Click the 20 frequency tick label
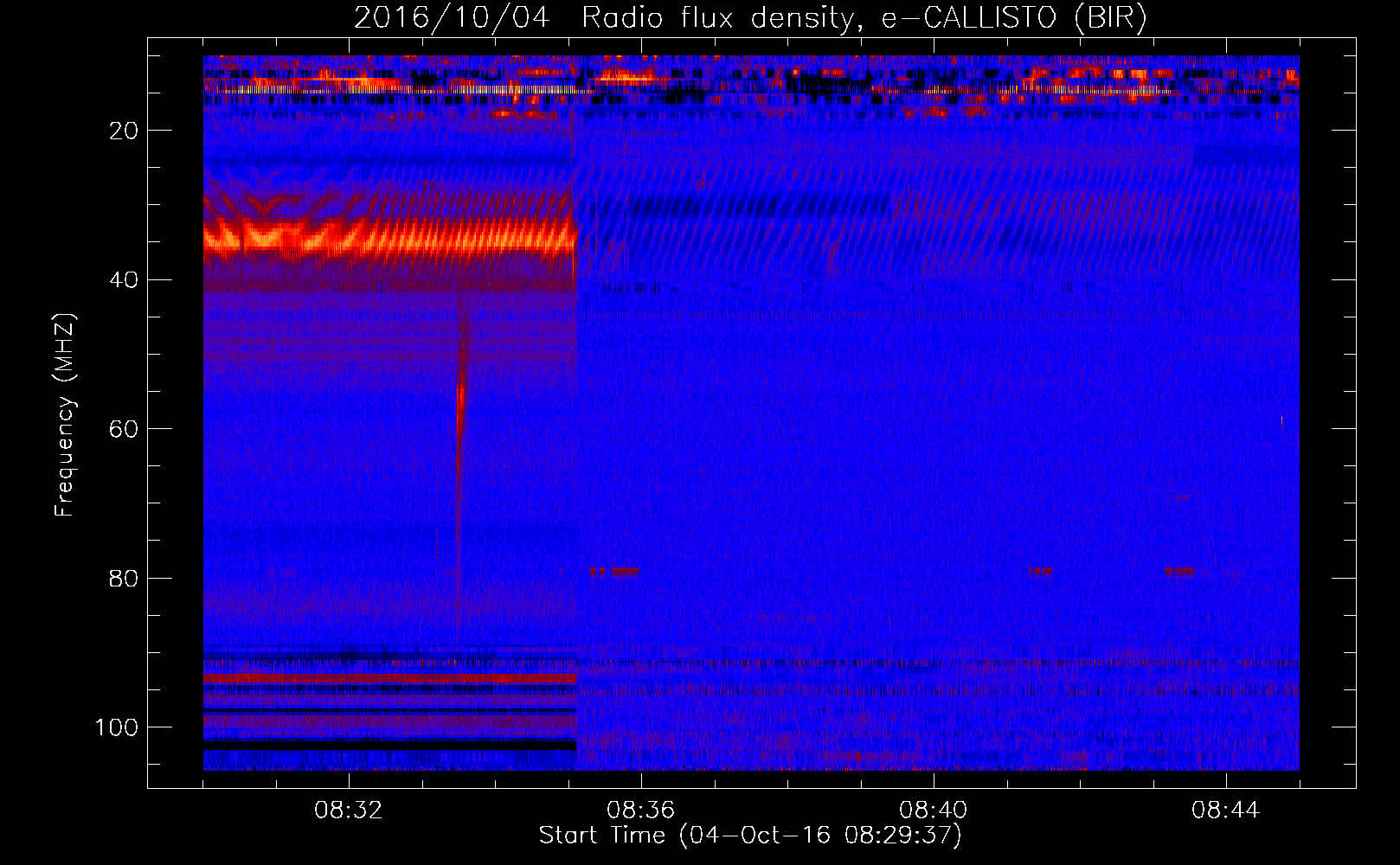This screenshot has height=865, width=1400. [x=124, y=131]
